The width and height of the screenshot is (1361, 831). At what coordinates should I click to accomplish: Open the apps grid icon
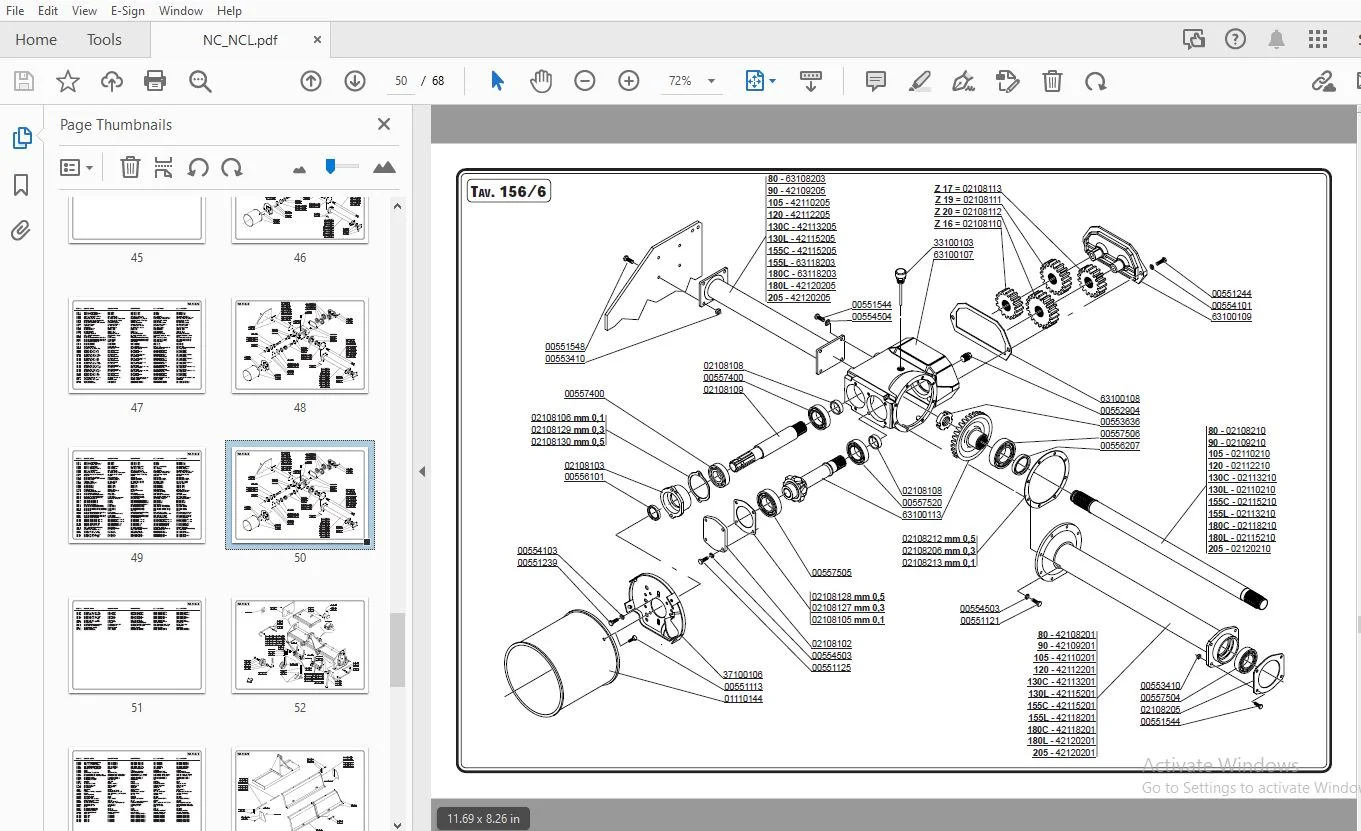click(1318, 40)
